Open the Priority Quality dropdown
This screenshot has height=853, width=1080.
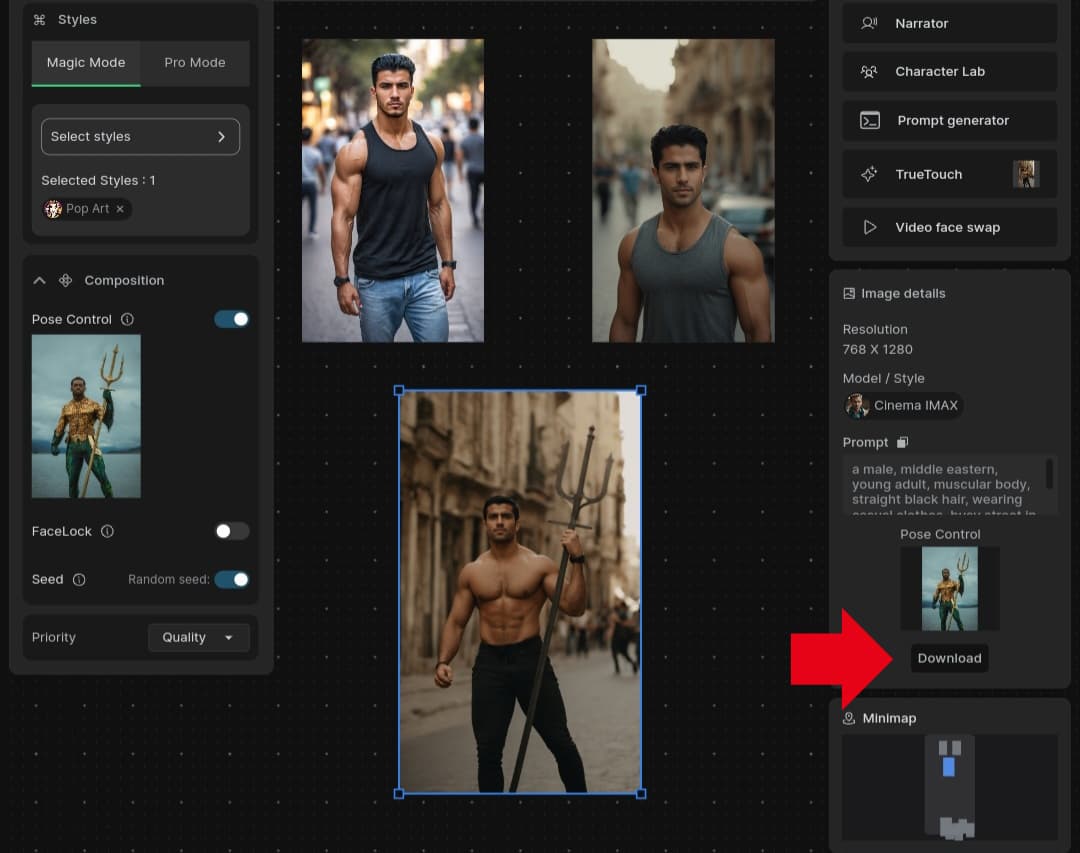[x=198, y=637]
